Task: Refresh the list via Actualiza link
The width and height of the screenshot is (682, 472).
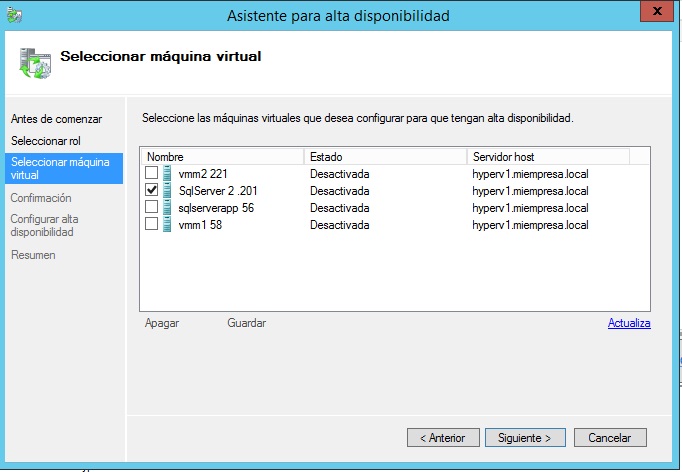Action: point(629,323)
